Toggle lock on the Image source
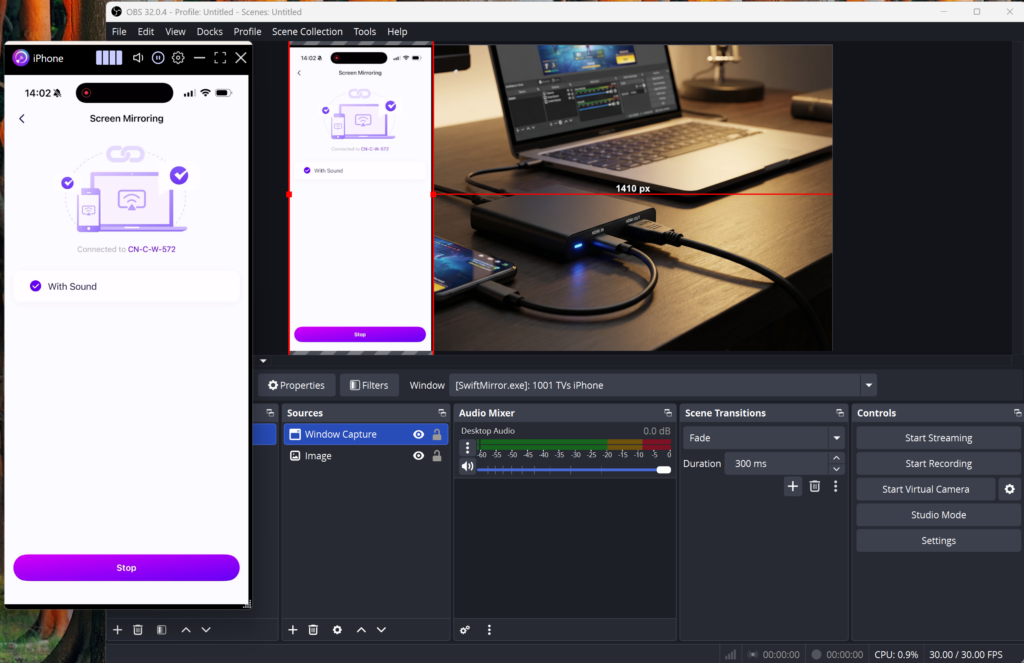The width and height of the screenshot is (1024, 663). tap(437, 456)
